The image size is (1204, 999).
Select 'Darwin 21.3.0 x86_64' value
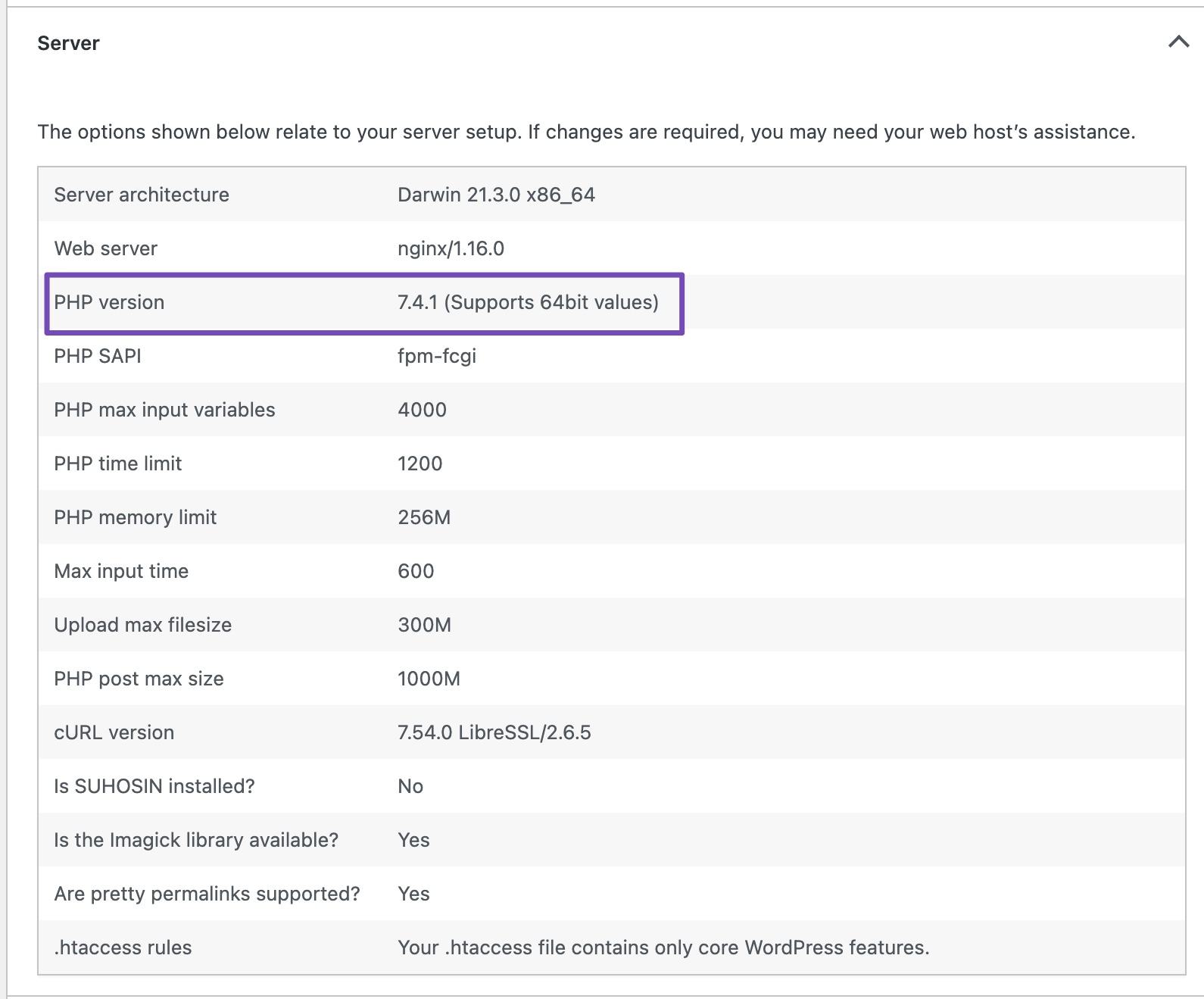tap(496, 195)
